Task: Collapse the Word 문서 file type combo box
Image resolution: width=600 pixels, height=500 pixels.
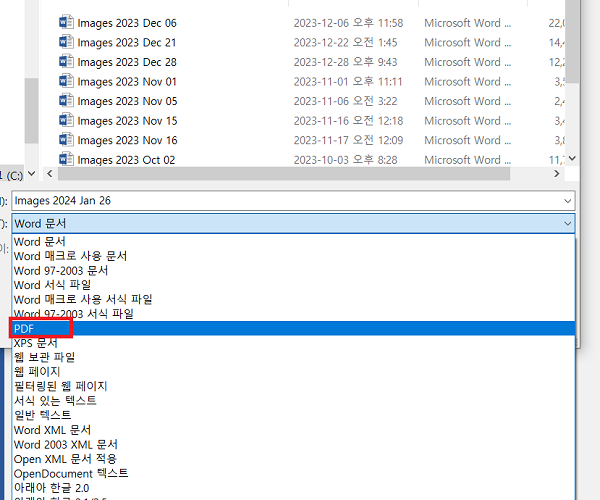Action: (293, 223)
